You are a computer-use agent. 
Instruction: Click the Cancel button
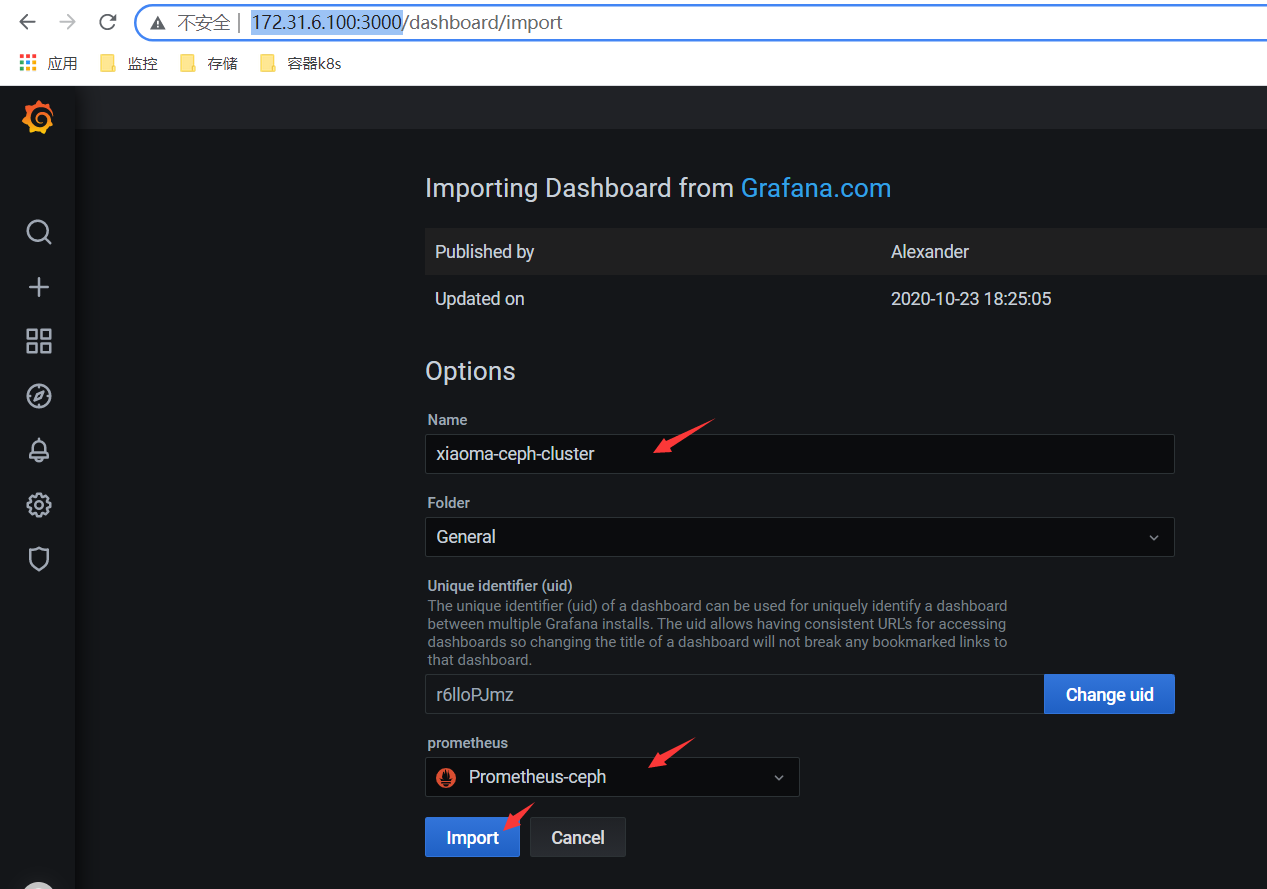(x=578, y=838)
